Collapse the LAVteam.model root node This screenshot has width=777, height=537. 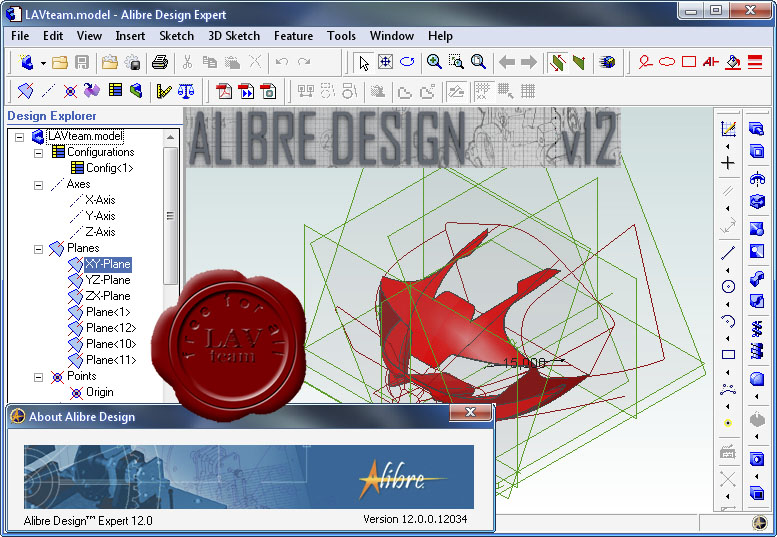coord(19,136)
